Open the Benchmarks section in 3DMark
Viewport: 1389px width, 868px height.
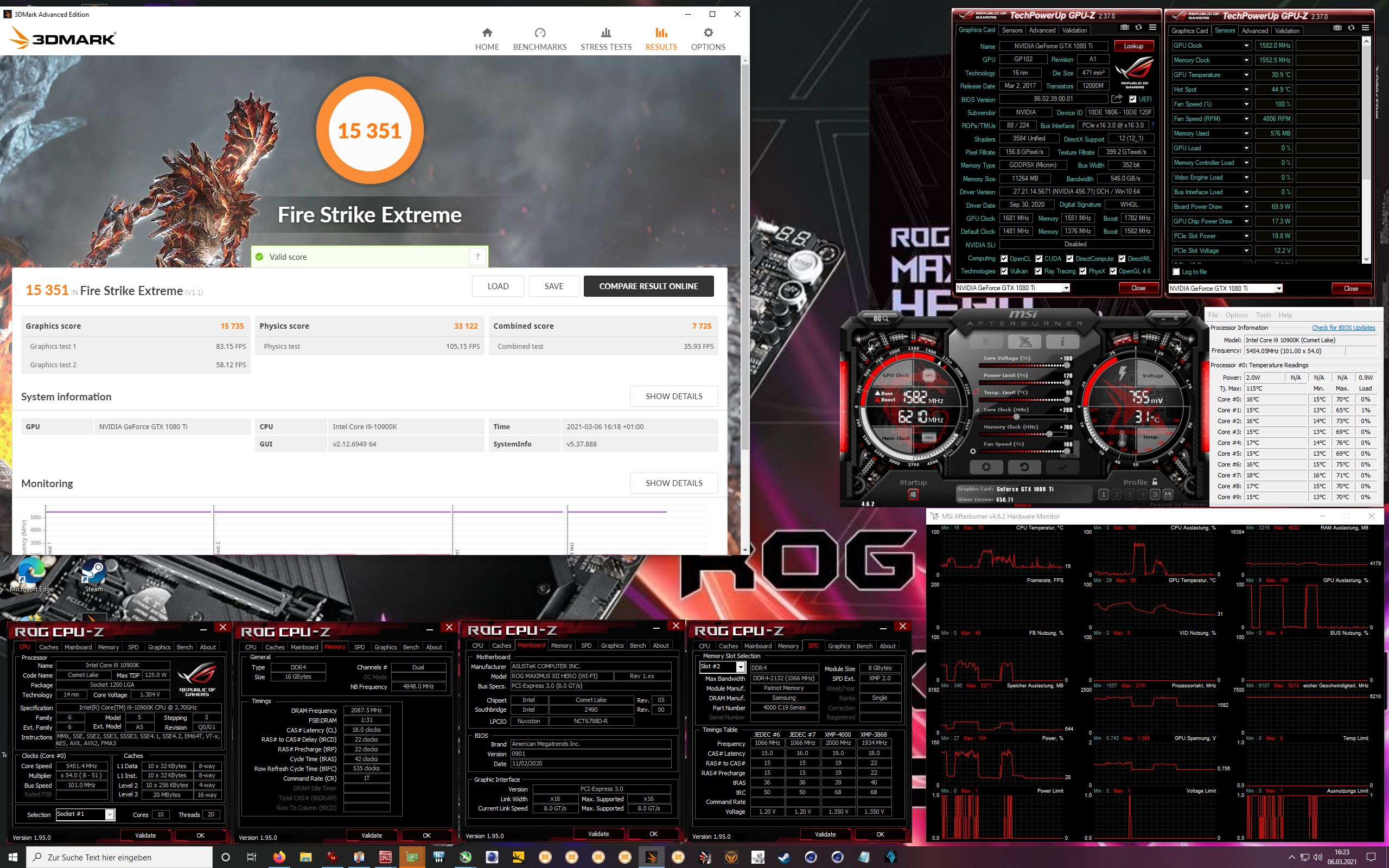pyautogui.click(x=539, y=39)
